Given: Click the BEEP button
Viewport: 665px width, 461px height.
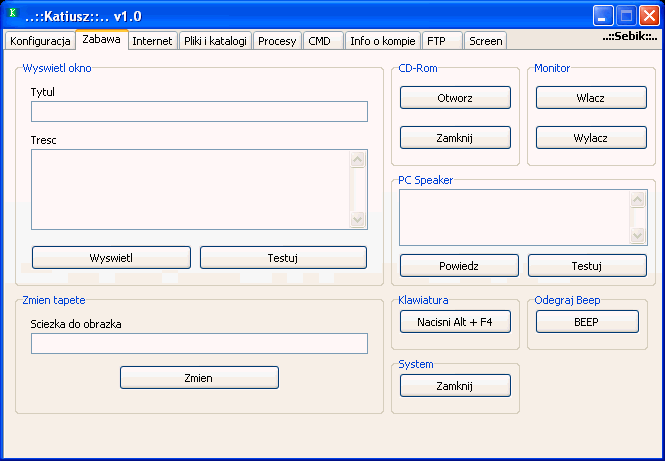Looking at the screenshot, I should [x=587, y=322].
